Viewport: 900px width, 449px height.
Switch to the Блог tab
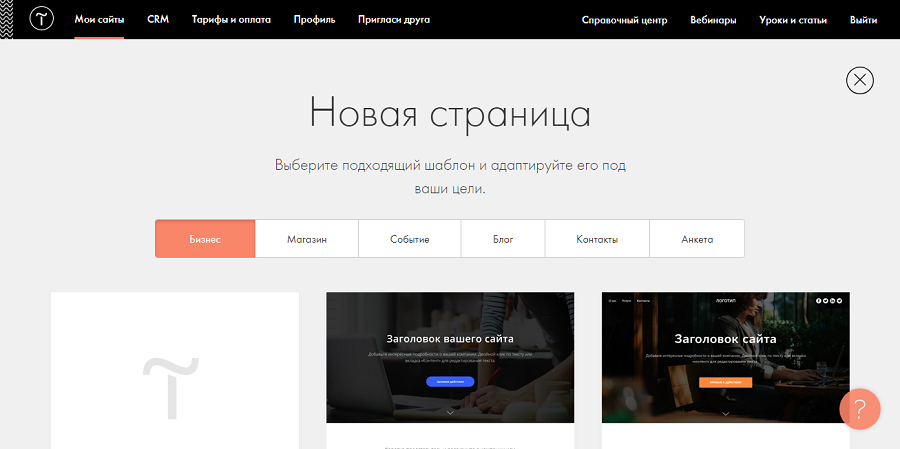(503, 239)
